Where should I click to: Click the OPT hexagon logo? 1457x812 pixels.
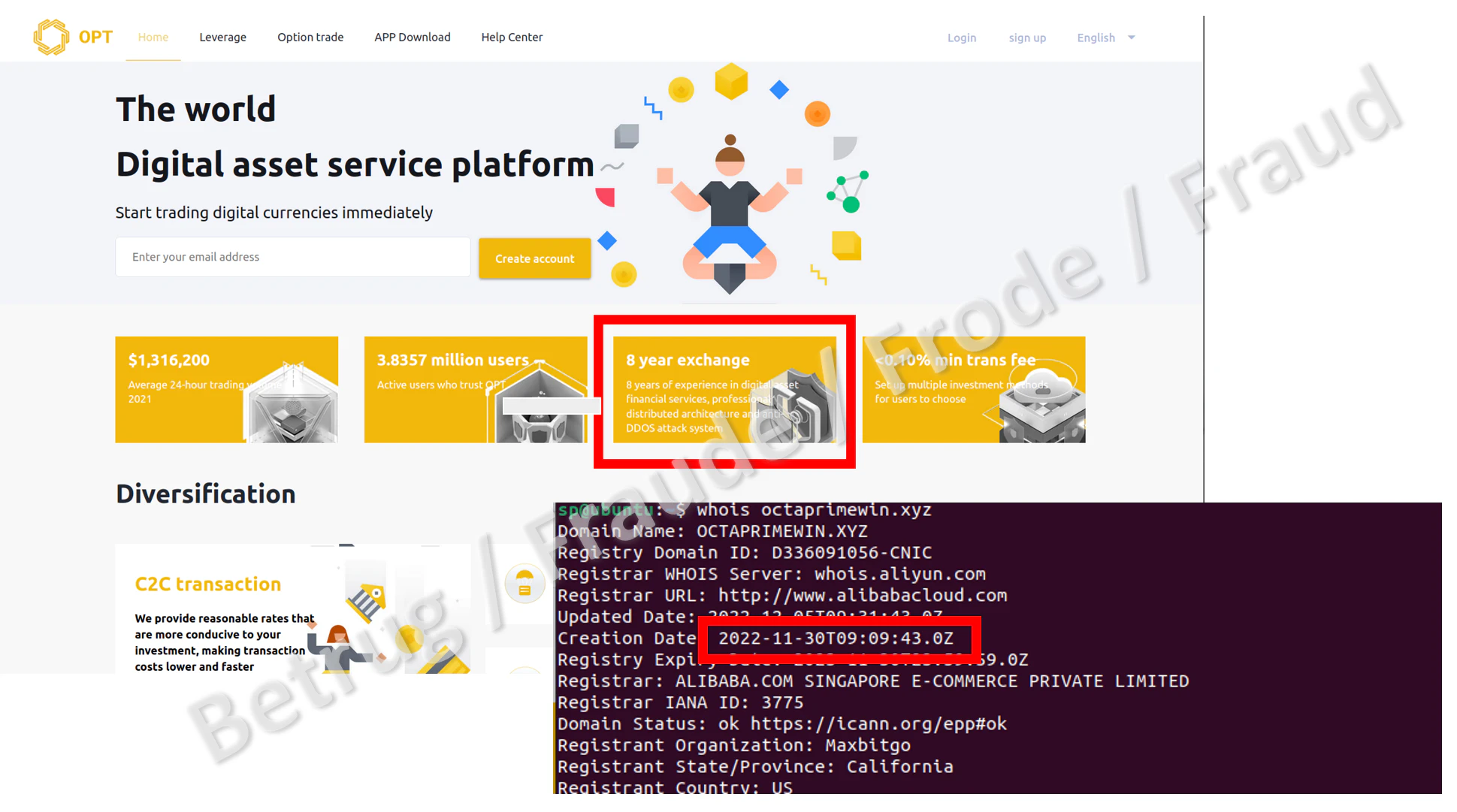point(51,37)
